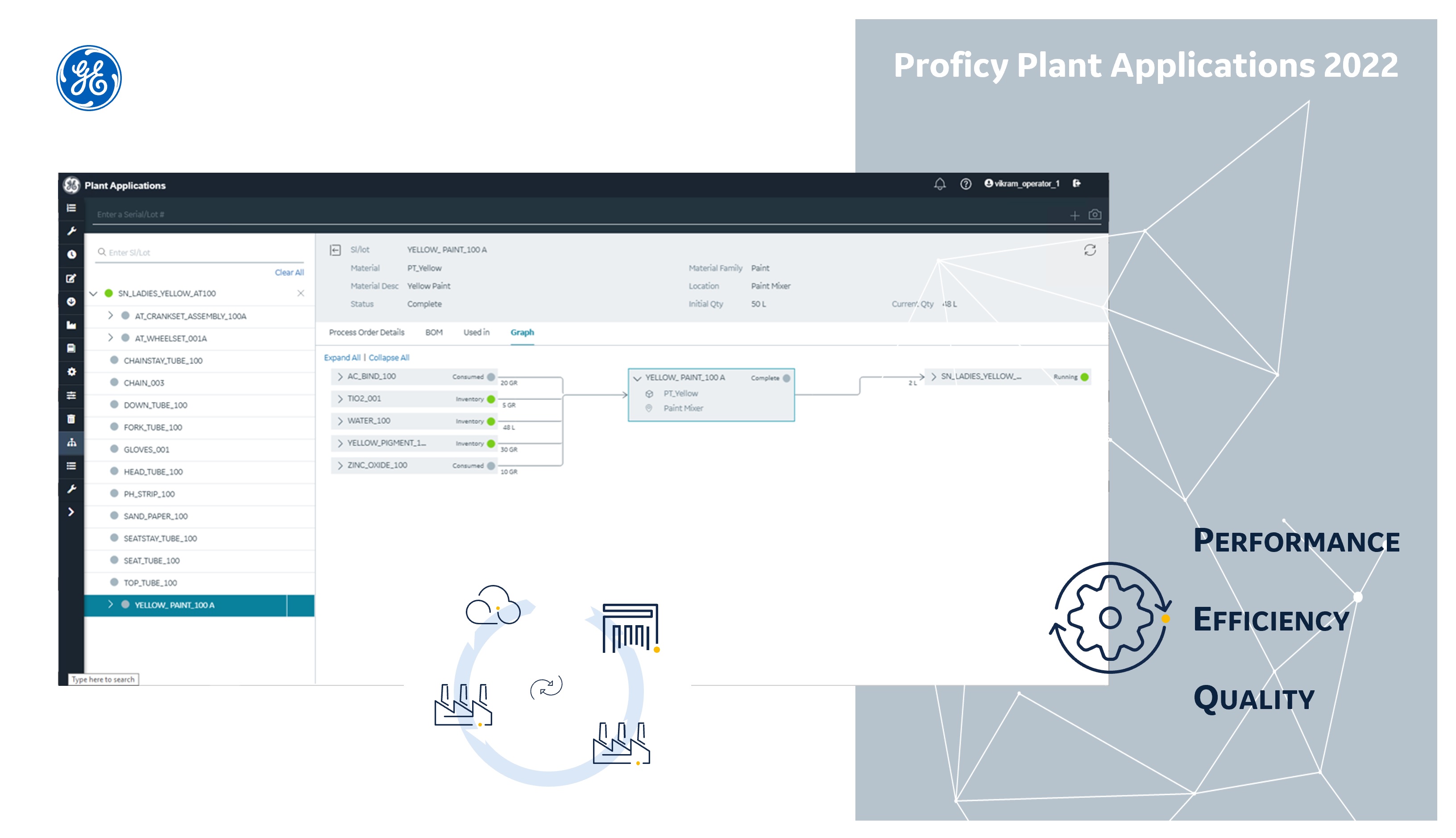
Task: Click the trash bin icon in sidebar
Action: point(71,419)
